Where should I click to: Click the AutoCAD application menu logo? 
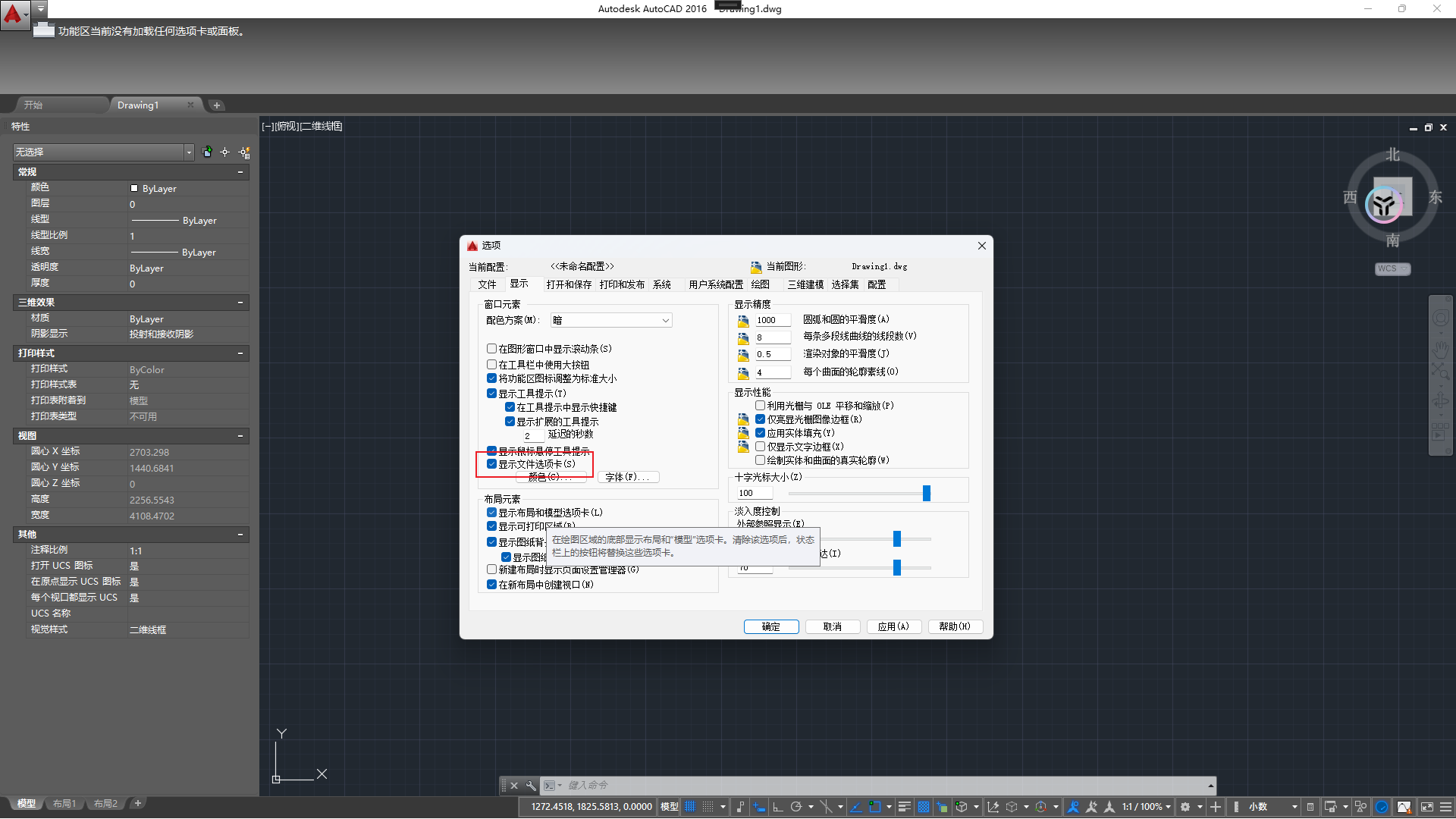coord(13,14)
